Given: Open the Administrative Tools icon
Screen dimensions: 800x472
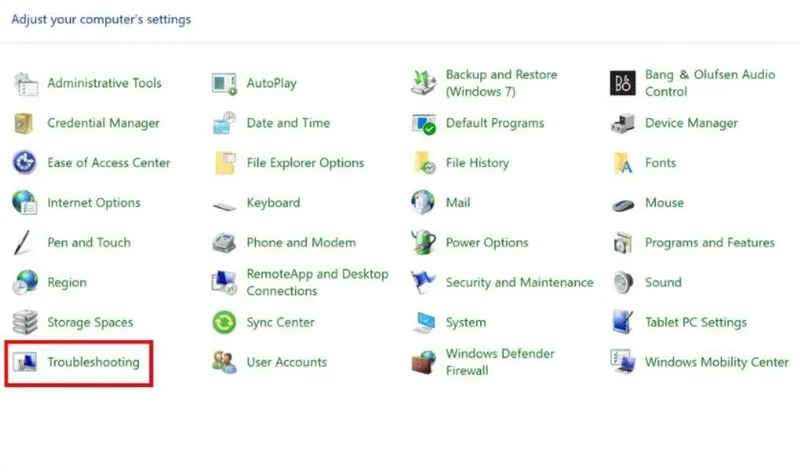Looking at the screenshot, I should 26,84.
